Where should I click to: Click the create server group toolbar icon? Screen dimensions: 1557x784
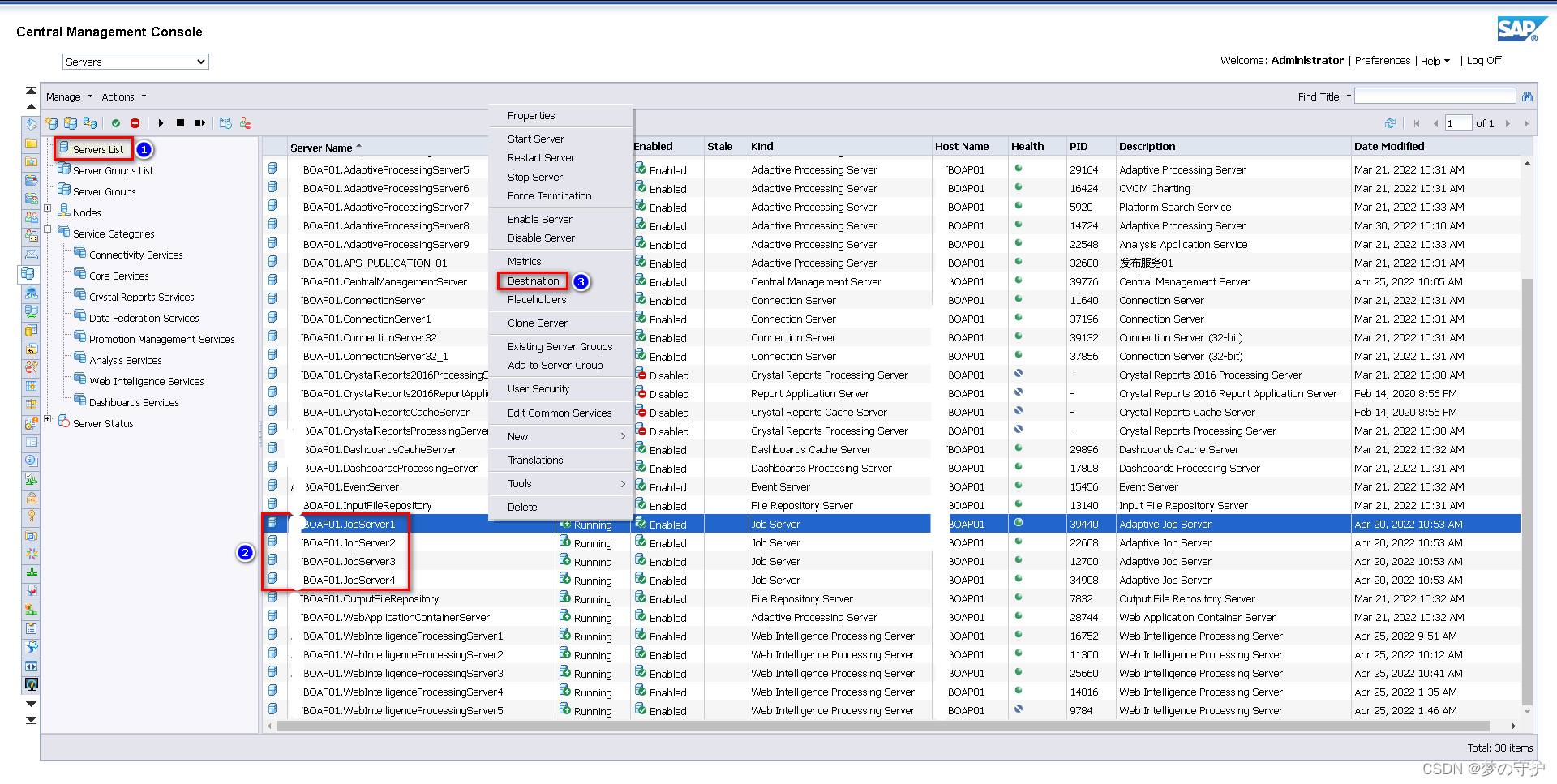click(x=71, y=123)
